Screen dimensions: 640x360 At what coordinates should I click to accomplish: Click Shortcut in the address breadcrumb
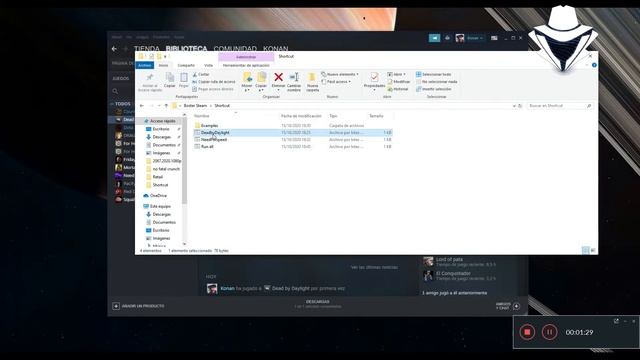[222, 106]
